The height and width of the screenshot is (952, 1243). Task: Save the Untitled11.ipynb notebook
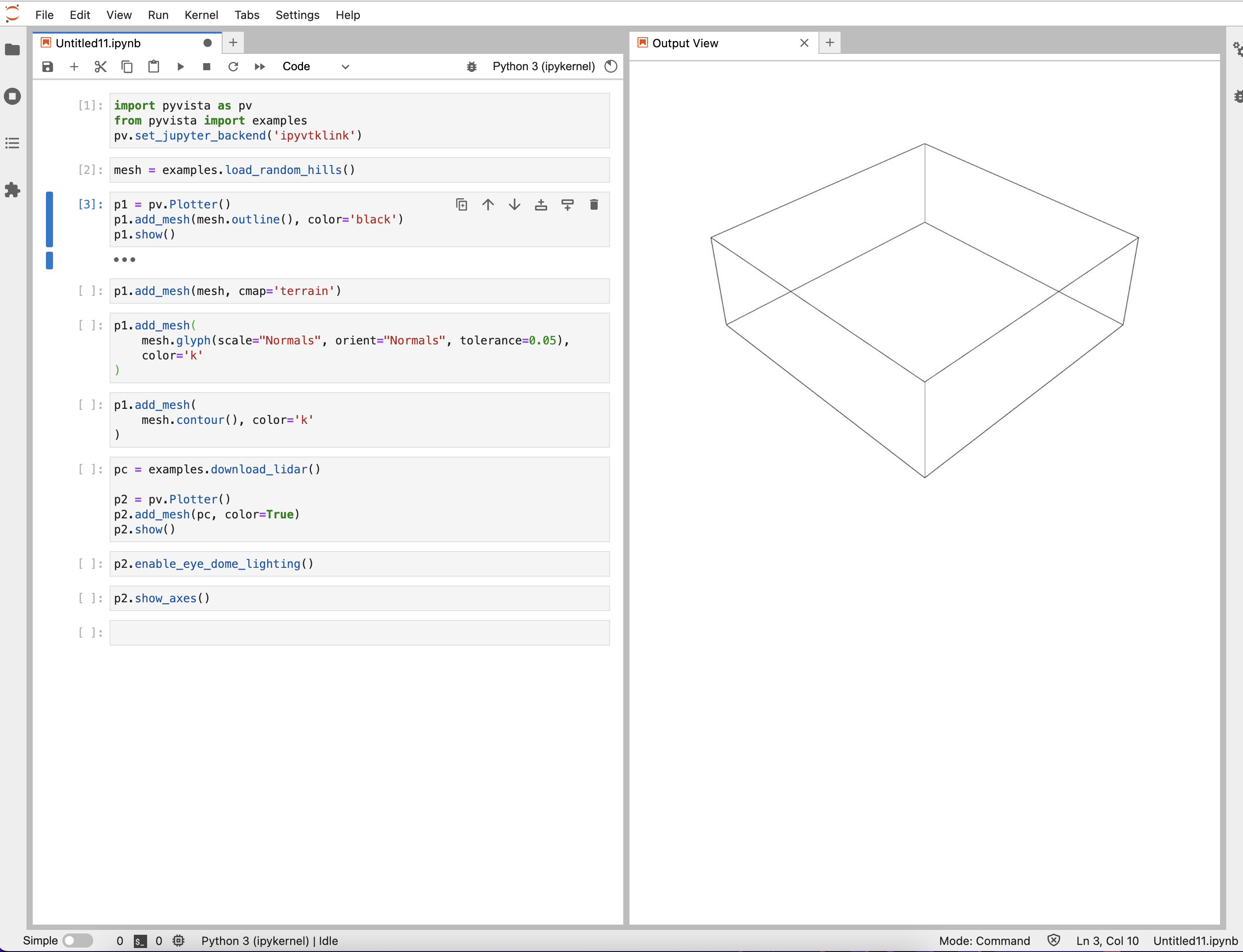[48, 66]
